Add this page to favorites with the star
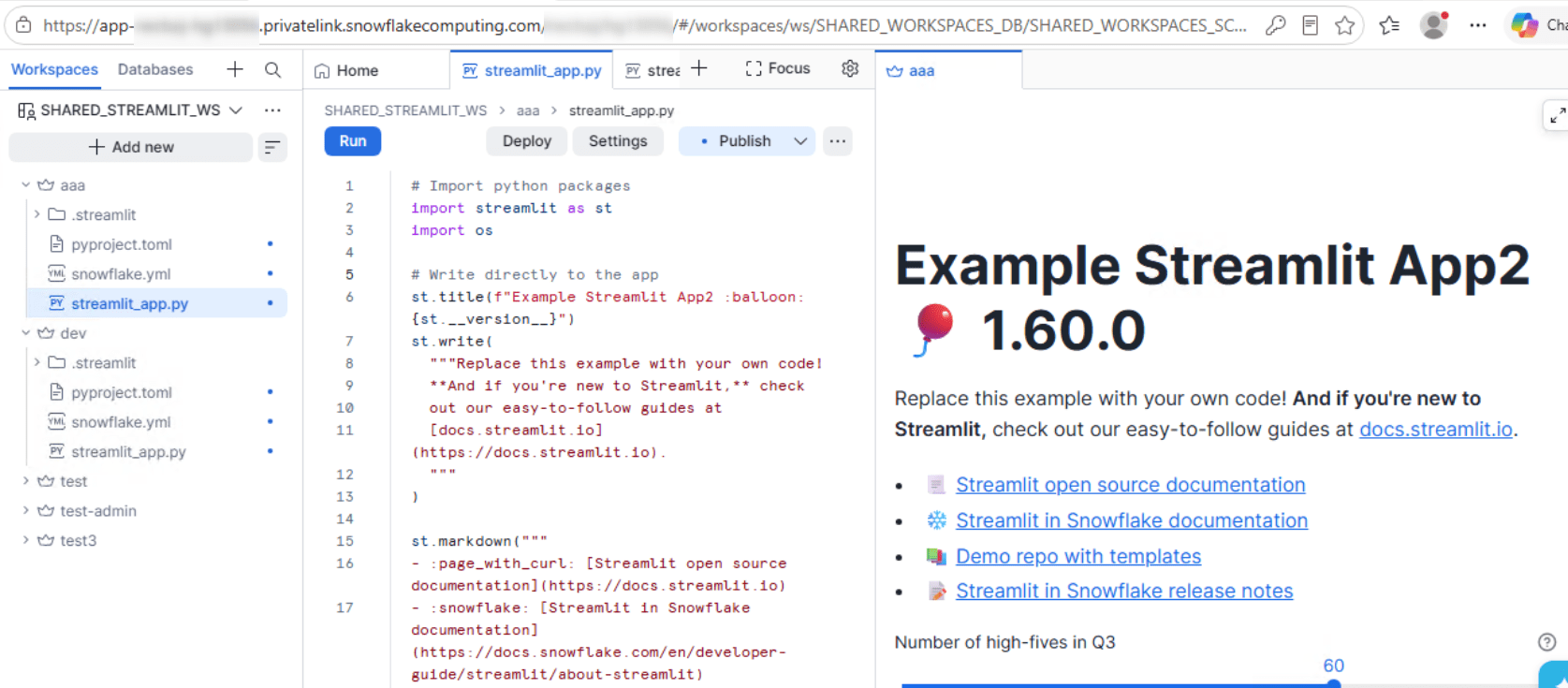The height and width of the screenshot is (688, 1568). pos(1345,25)
